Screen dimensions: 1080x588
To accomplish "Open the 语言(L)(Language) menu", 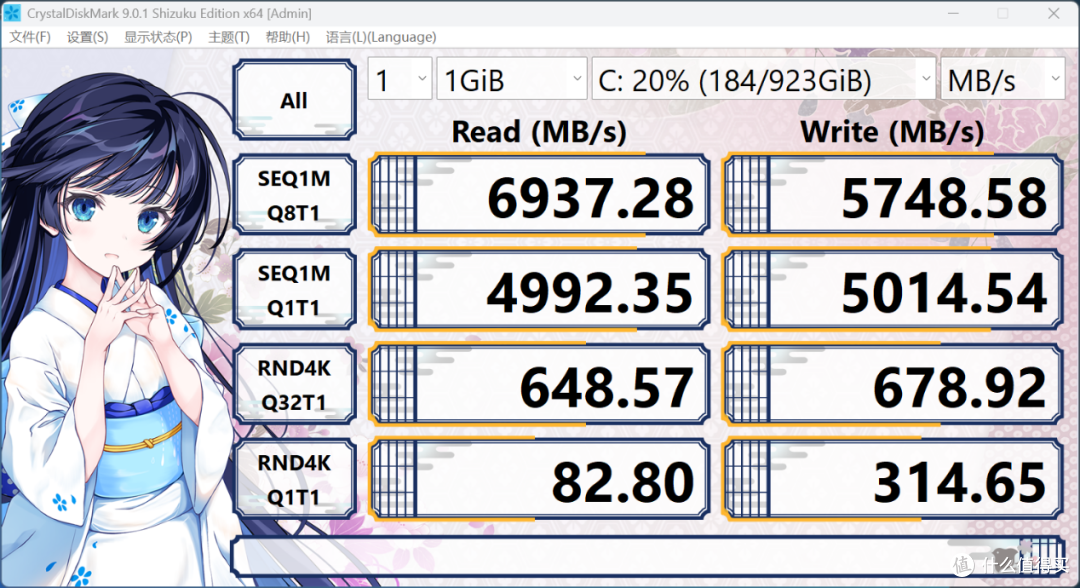I will coord(381,37).
